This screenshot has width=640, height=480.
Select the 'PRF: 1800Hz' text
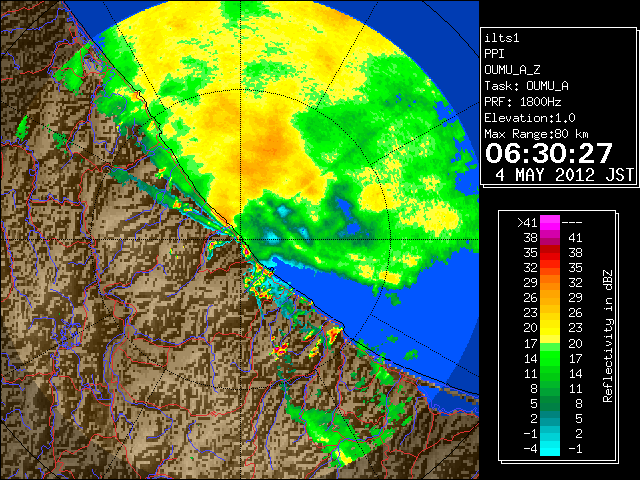pos(523,102)
